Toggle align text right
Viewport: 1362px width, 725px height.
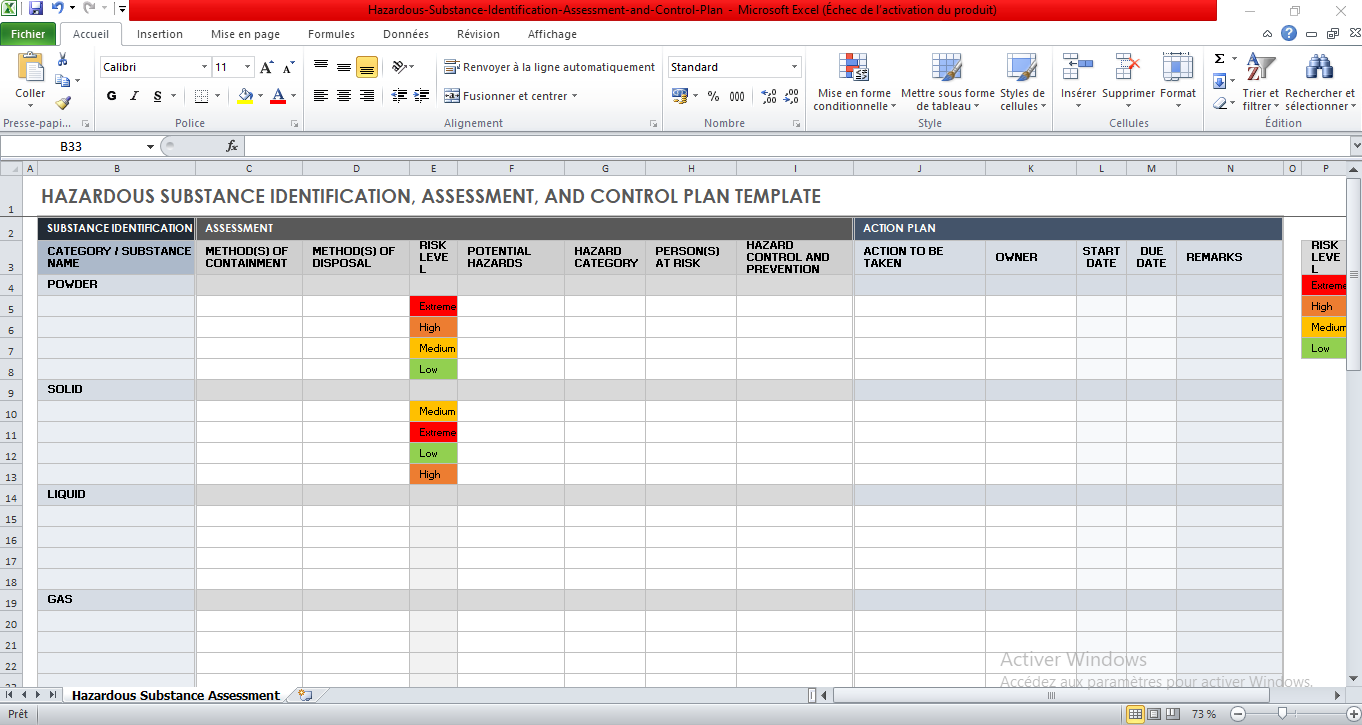coord(367,96)
